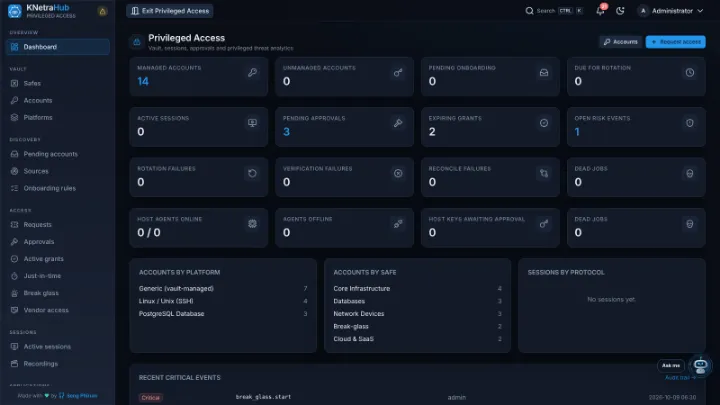Image resolution: width=720 pixels, height=405 pixels.
Task: Open the Pending accounts sidebar item
Action: point(58,154)
